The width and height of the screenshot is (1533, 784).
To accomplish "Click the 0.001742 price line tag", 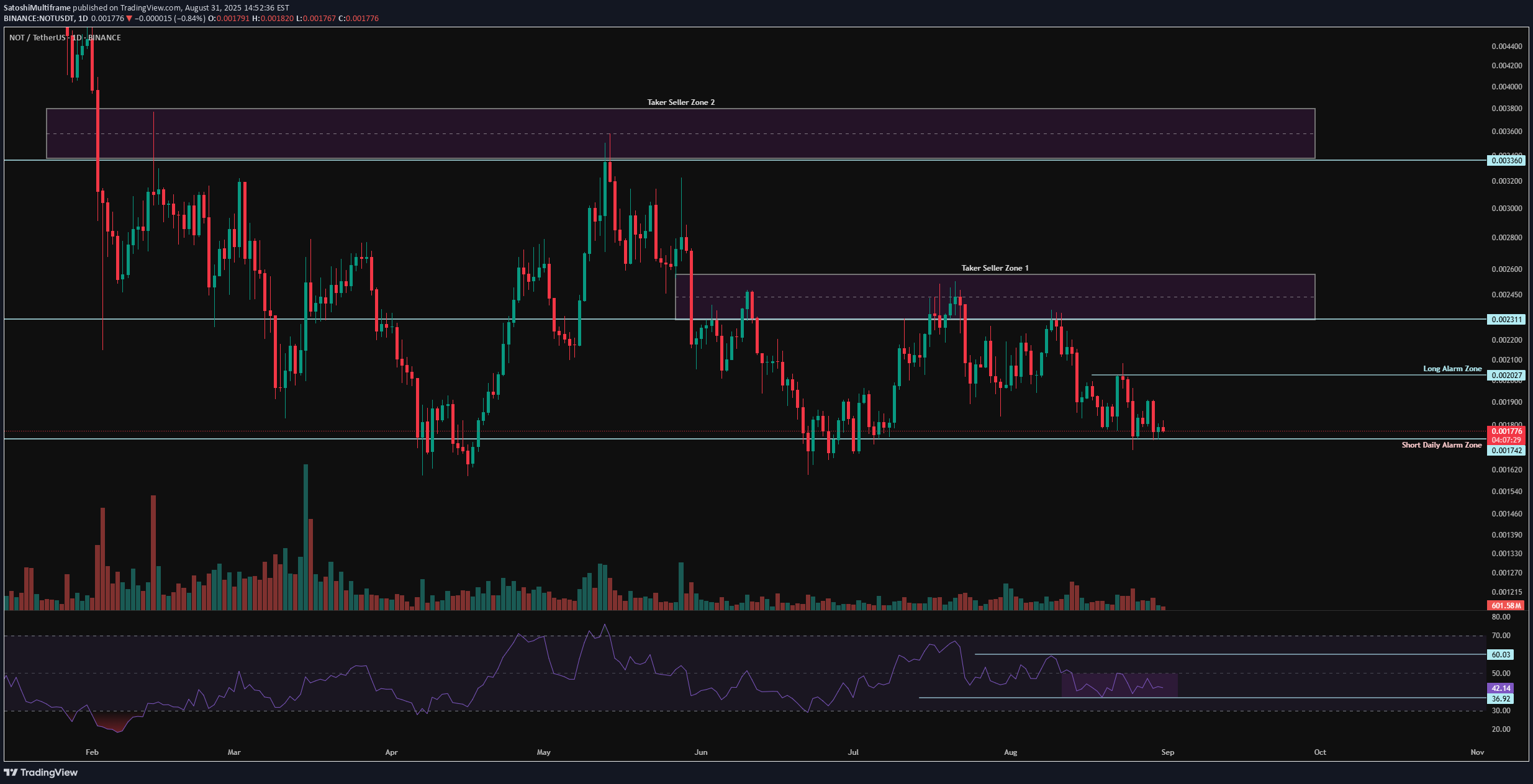I will (1506, 451).
